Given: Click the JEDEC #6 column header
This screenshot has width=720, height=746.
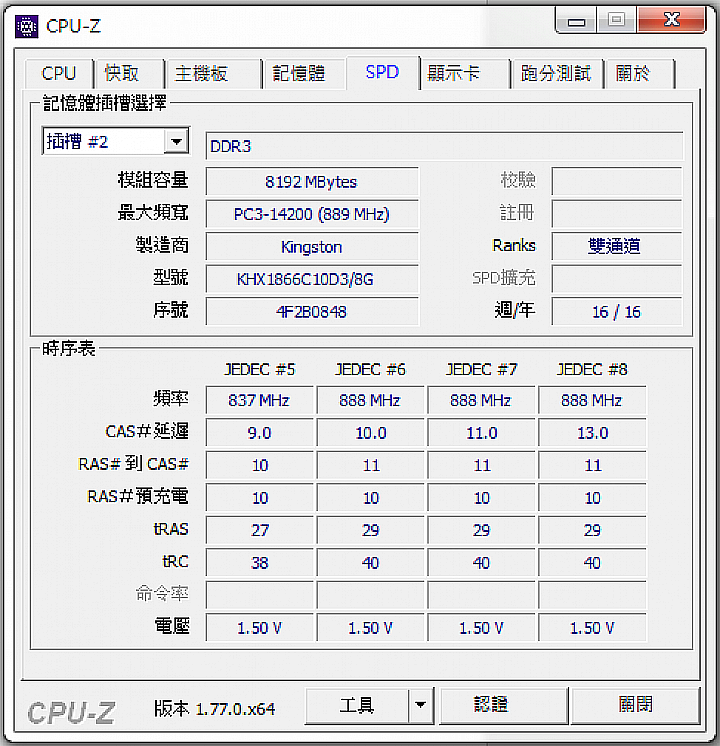Looking at the screenshot, I should 370,370.
